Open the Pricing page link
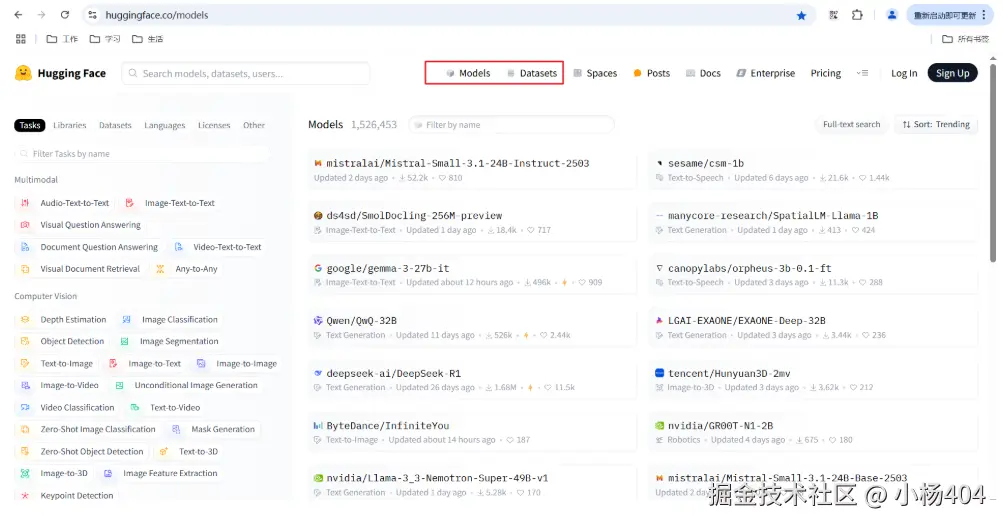Screen dimensions: 1003x526 point(825,73)
